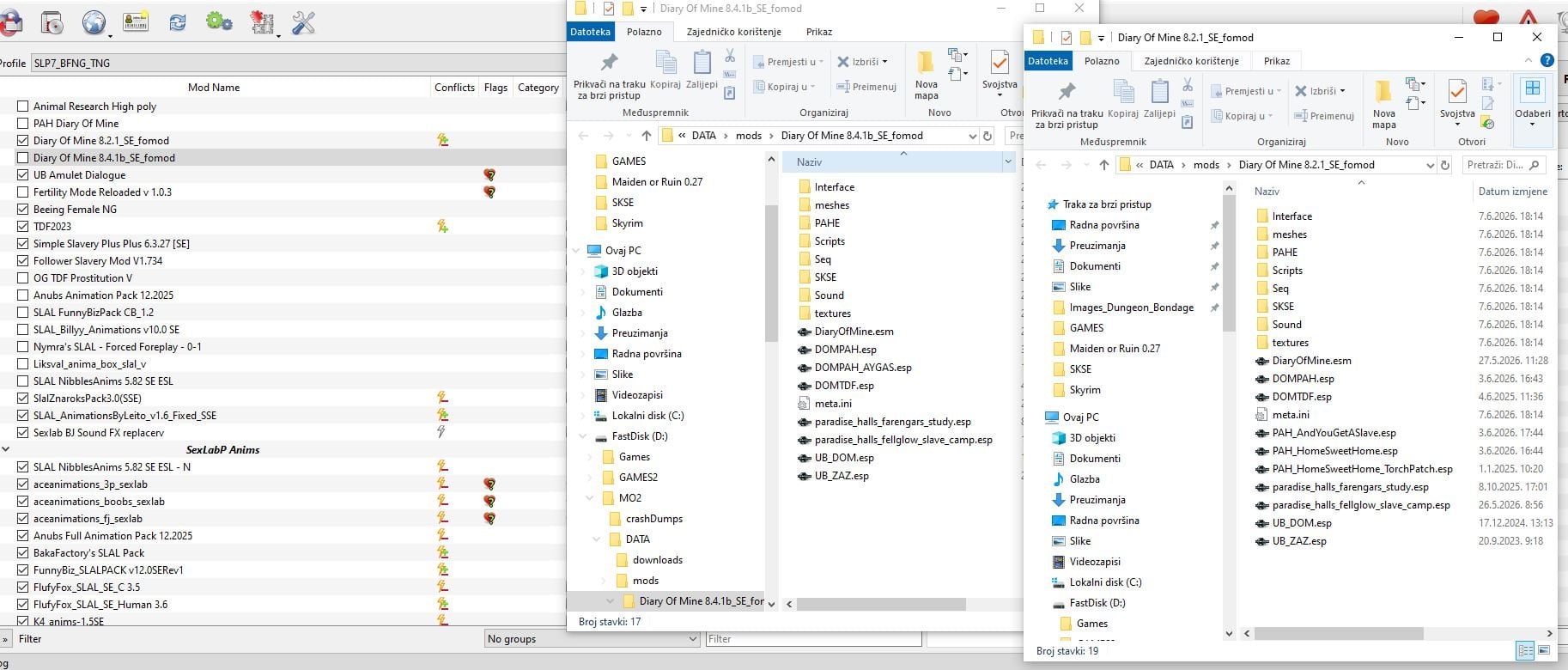
Task: Click mods breadcrumb in 8.2.1 address bar
Action: (x=1206, y=165)
